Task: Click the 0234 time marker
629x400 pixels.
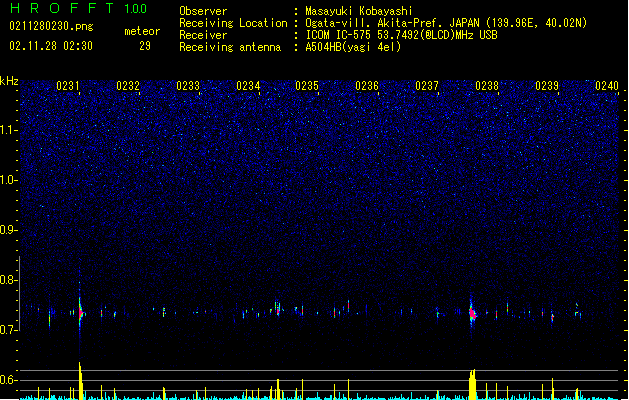Action: point(248,86)
